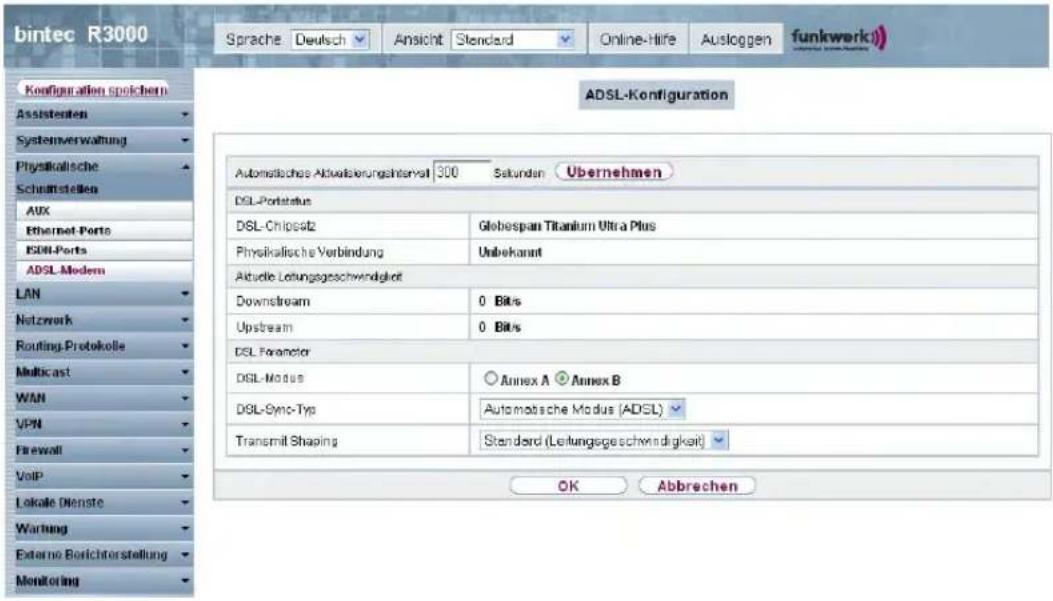Expand the Systemverwaltung menu section

tap(103, 140)
